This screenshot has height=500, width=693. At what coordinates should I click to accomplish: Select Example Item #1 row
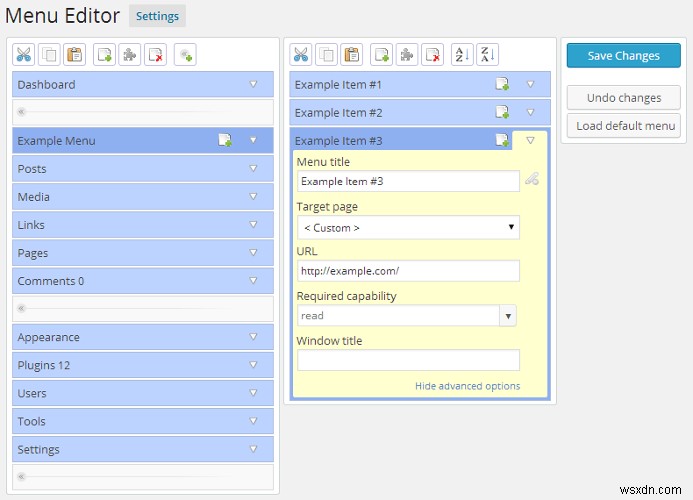420,84
